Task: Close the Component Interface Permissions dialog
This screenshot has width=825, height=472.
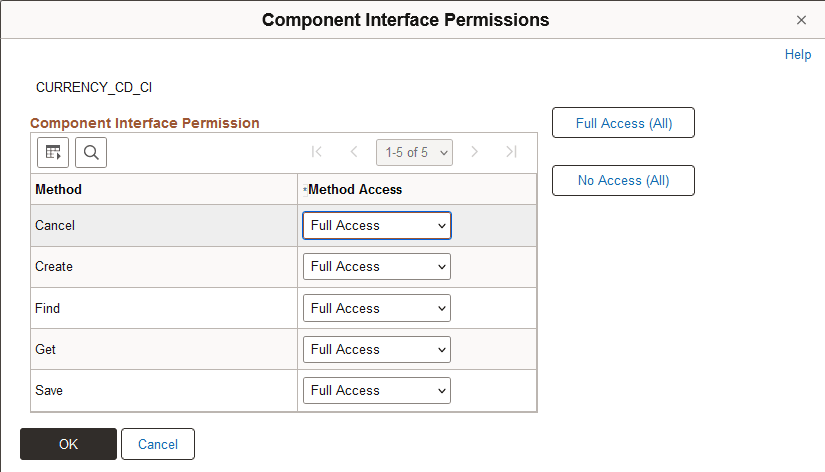Action: (x=801, y=20)
